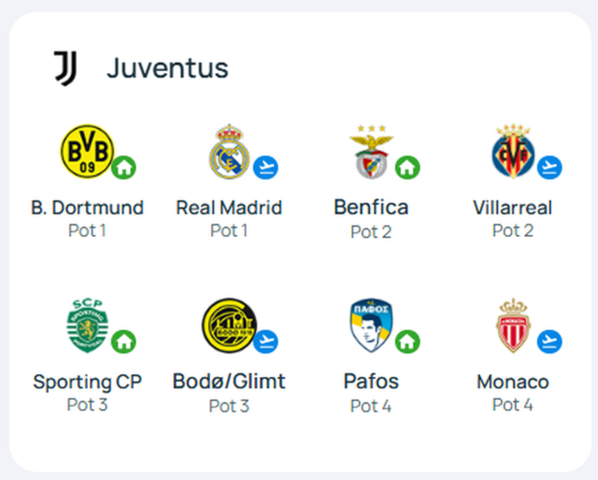Click home badge next to Benfica
Image resolution: width=598 pixels, height=480 pixels.
click(407, 167)
